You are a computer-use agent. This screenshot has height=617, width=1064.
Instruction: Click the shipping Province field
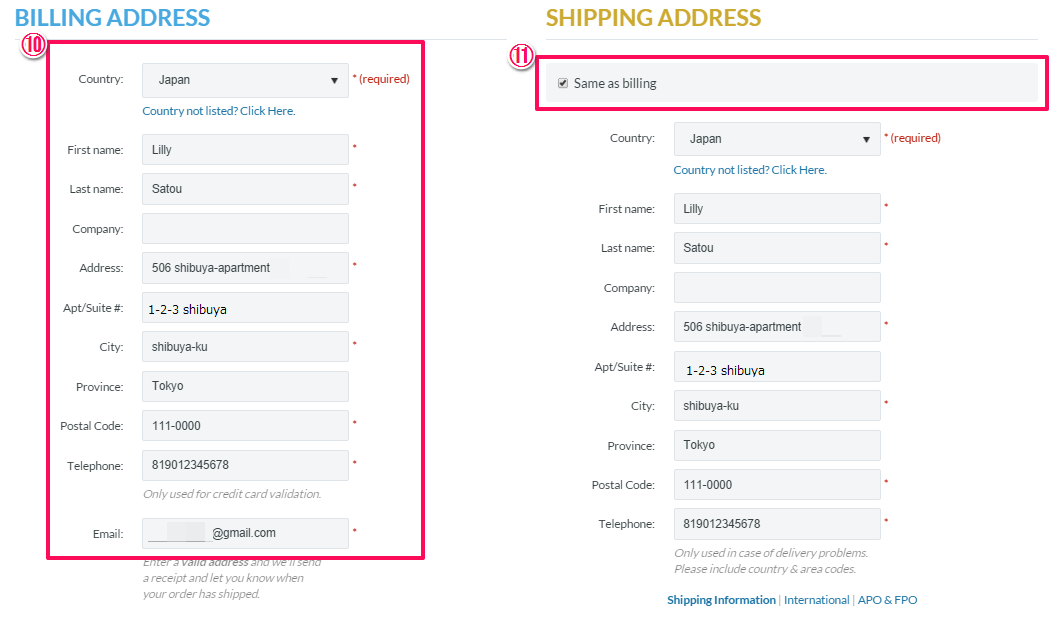(776, 445)
